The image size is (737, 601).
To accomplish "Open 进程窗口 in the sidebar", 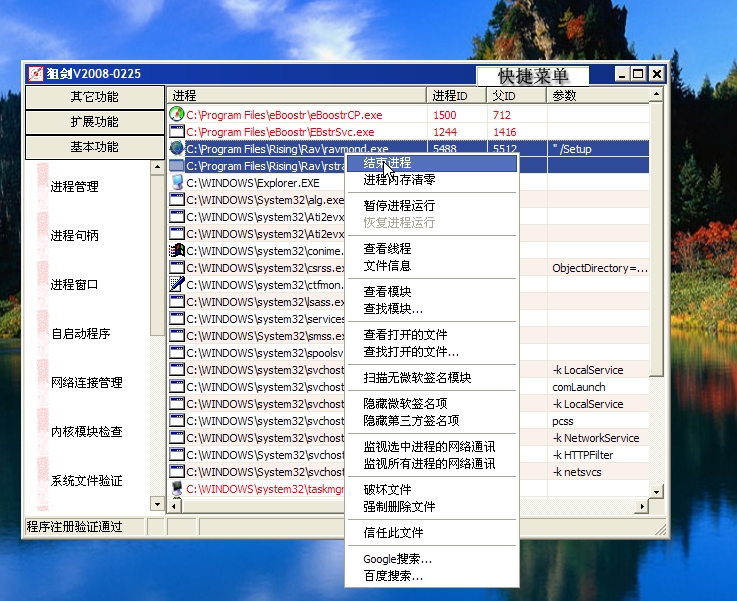I will [74, 285].
